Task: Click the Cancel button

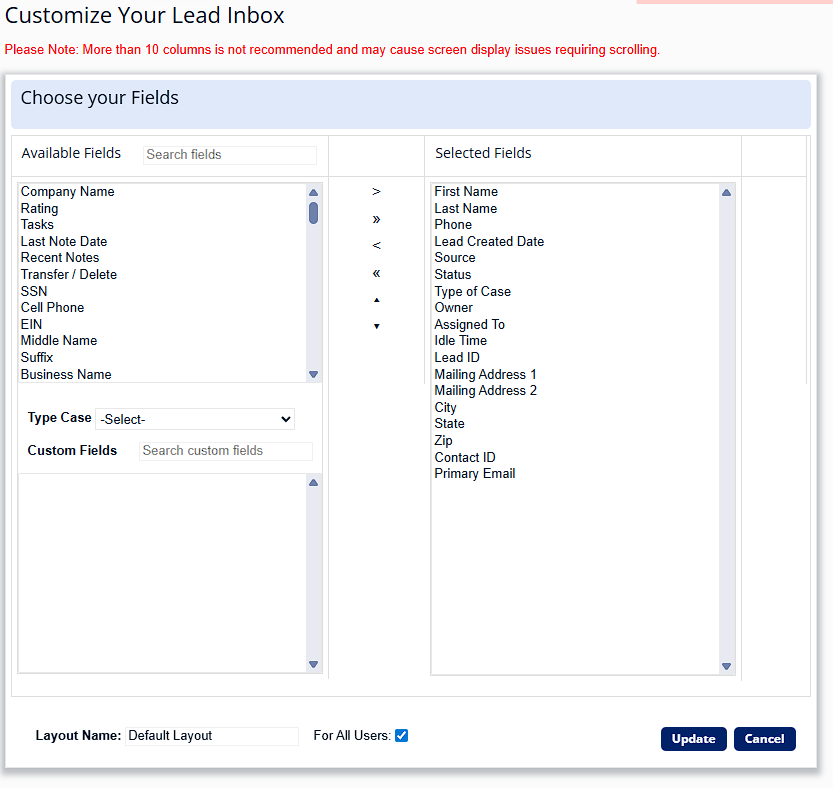Action: pyautogui.click(x=764, y=738)
